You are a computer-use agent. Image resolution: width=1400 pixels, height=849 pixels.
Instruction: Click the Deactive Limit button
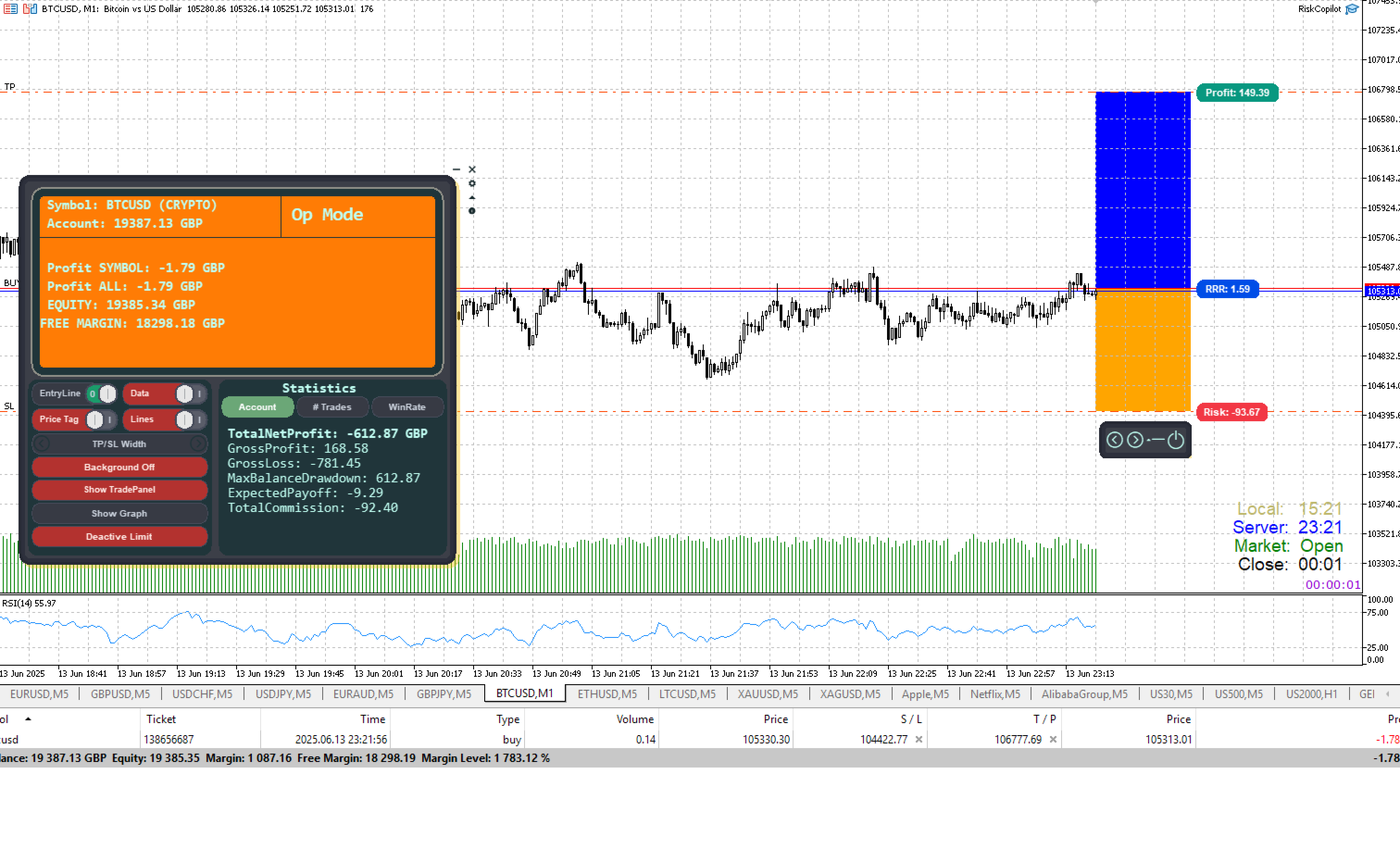tap(119, 537)
